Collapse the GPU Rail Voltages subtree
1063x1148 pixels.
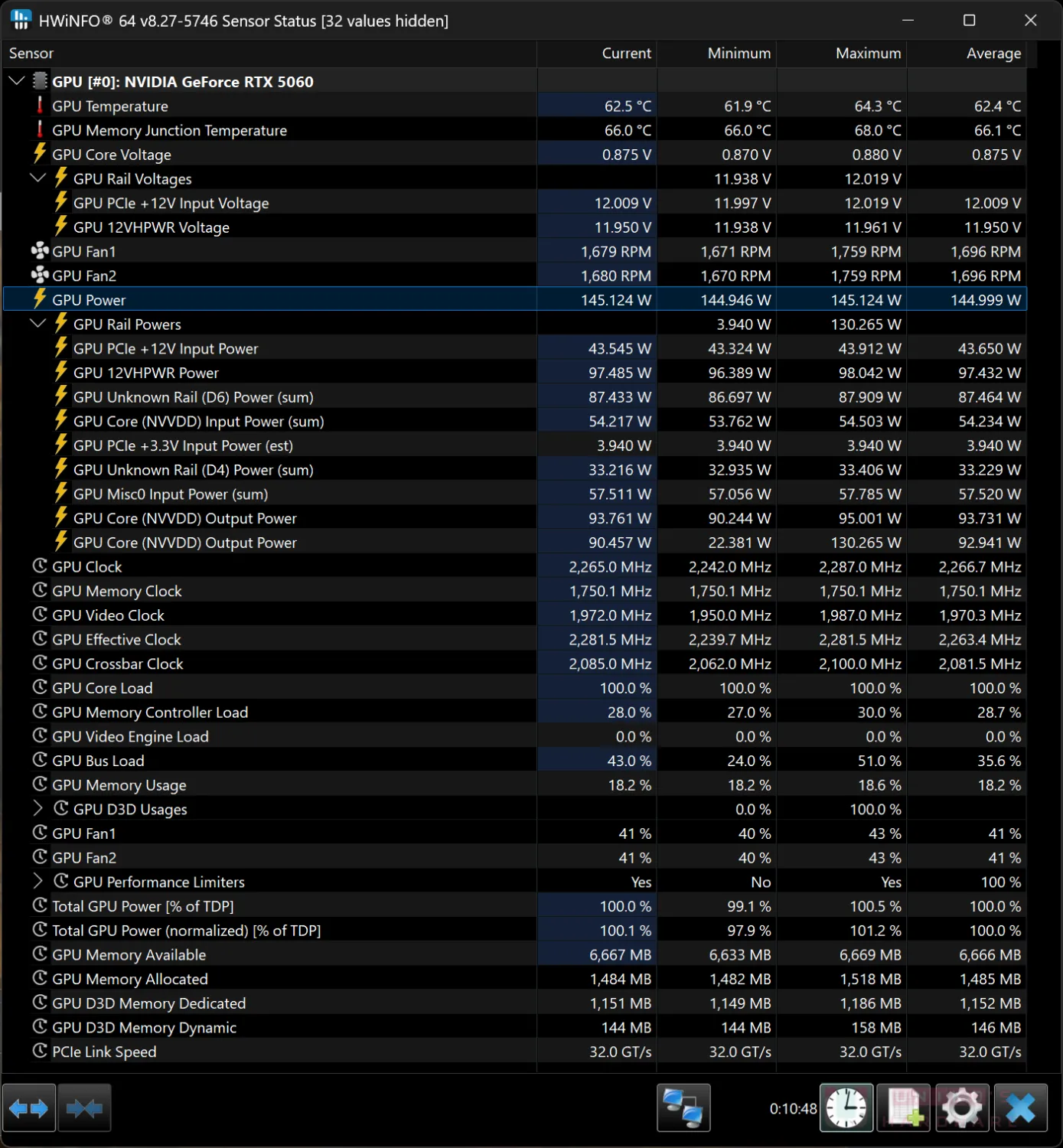[37, 178]
